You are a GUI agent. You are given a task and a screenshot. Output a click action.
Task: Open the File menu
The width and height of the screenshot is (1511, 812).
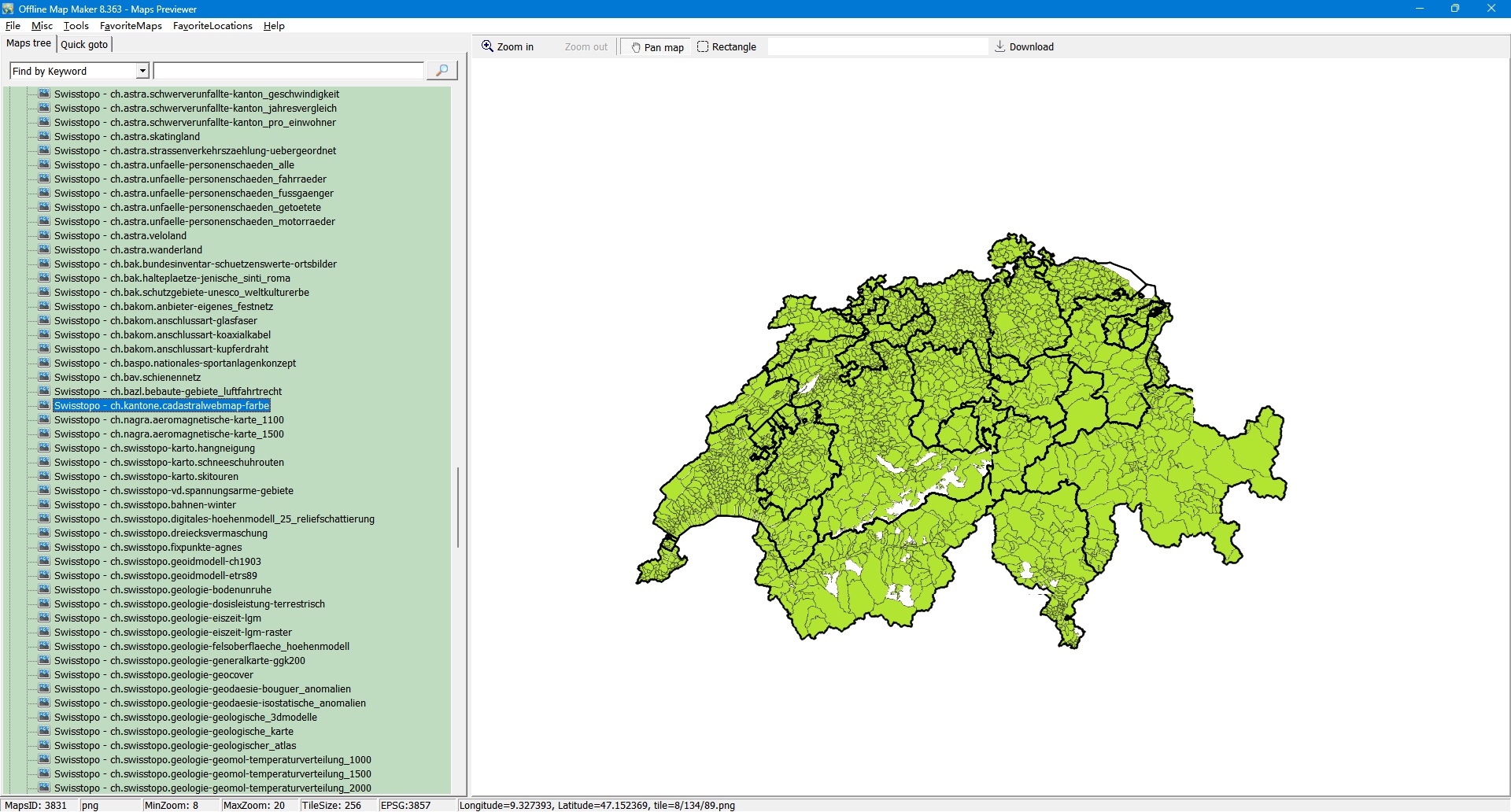point(13,26)
